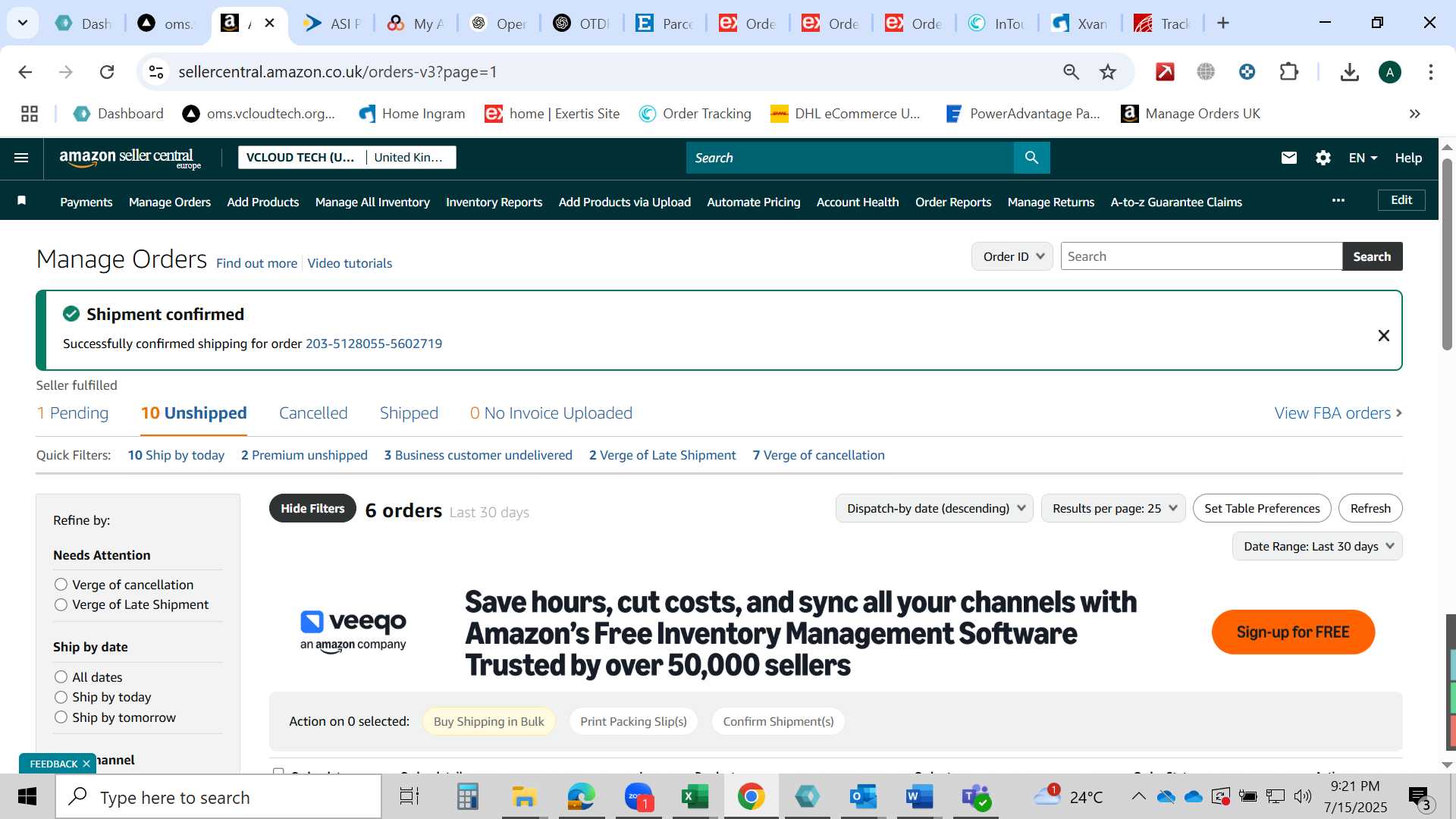1456x819 pixels.
Task: Open the VCLOUD TECH account switcher
Action: click(x=347, y=158)
